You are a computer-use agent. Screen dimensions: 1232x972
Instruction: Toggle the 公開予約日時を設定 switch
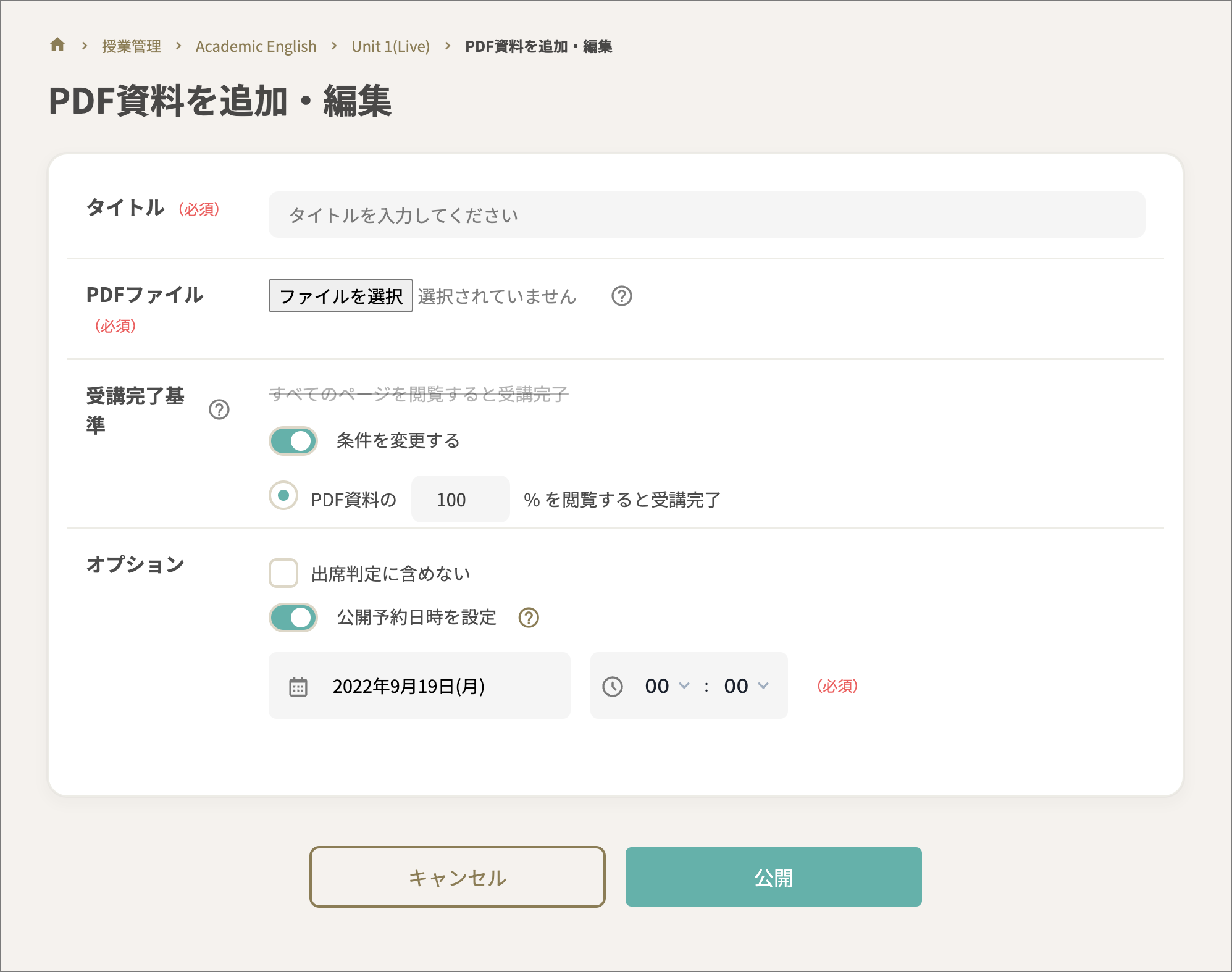pos(293,618)
